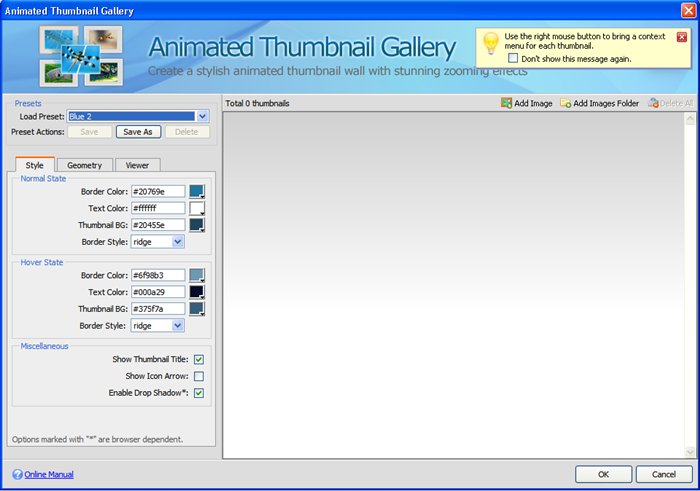Click Add Images Folder label text
The width and height of the screenshot is (700, 491).
pos(606,103)
